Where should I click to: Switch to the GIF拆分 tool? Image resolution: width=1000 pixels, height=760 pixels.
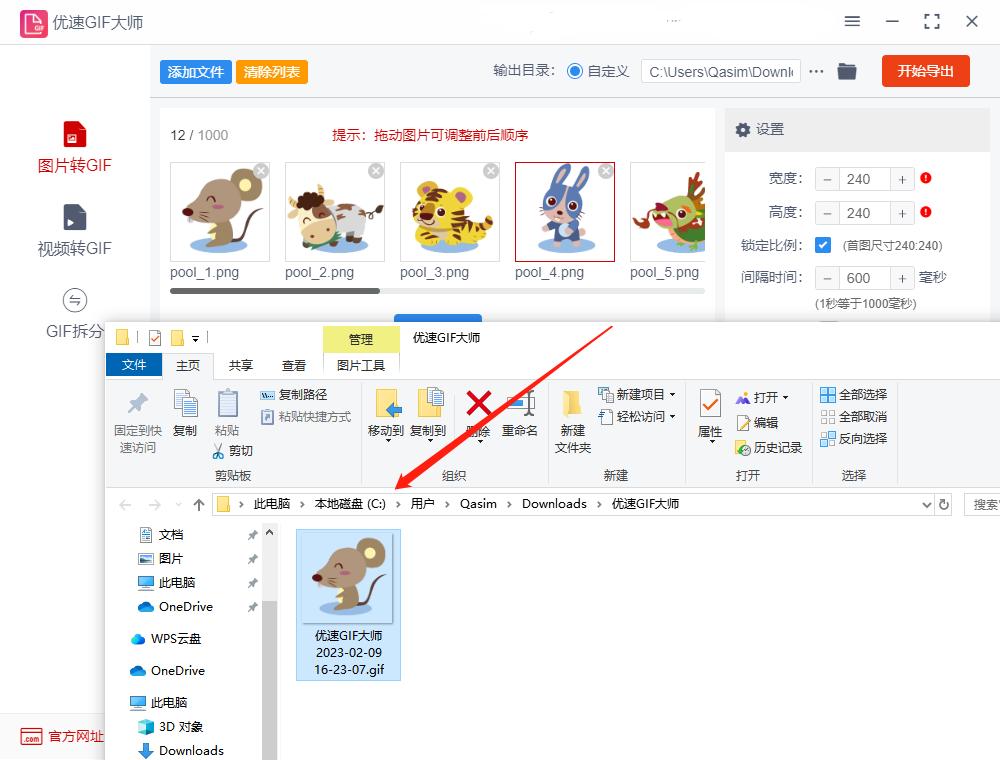(76, 308)
